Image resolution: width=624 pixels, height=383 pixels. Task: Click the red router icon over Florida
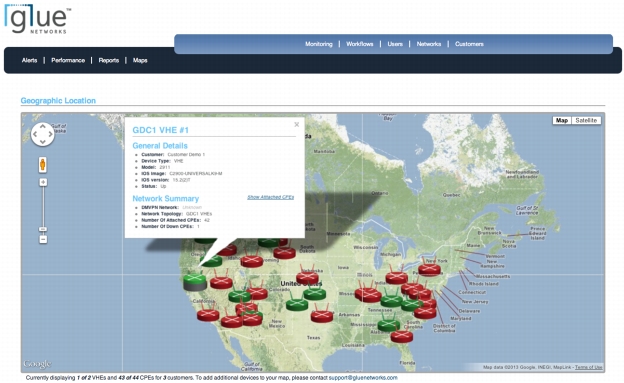pyautogui.click(x=402, y=336)
